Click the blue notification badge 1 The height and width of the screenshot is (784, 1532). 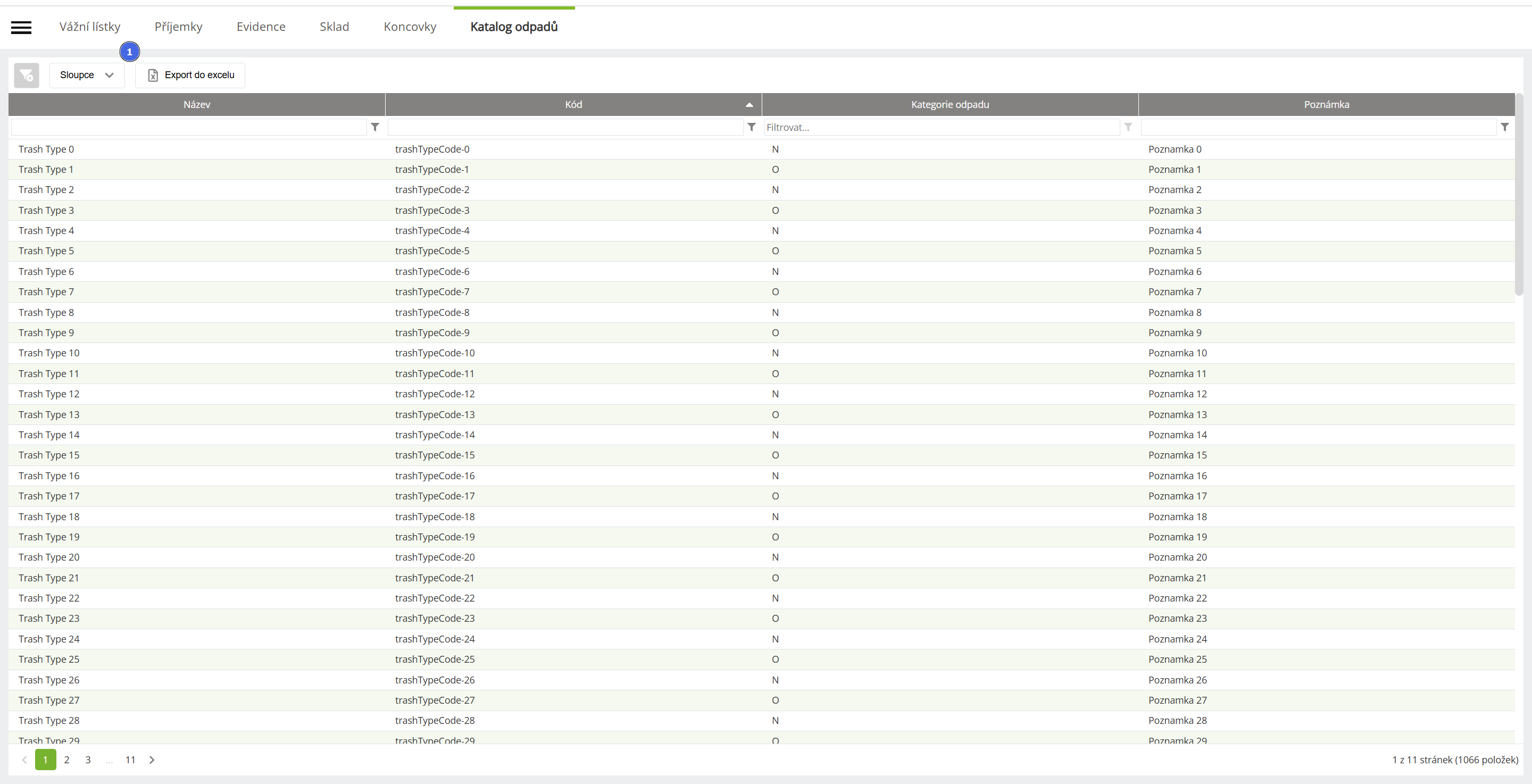pos(130,52)
